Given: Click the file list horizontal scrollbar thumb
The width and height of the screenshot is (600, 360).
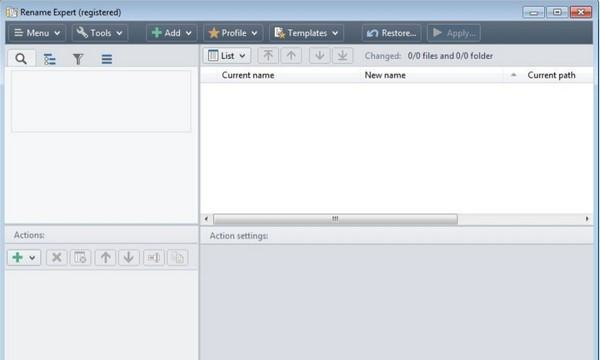Looking at the screenshot, I should [x=335, y=219].
